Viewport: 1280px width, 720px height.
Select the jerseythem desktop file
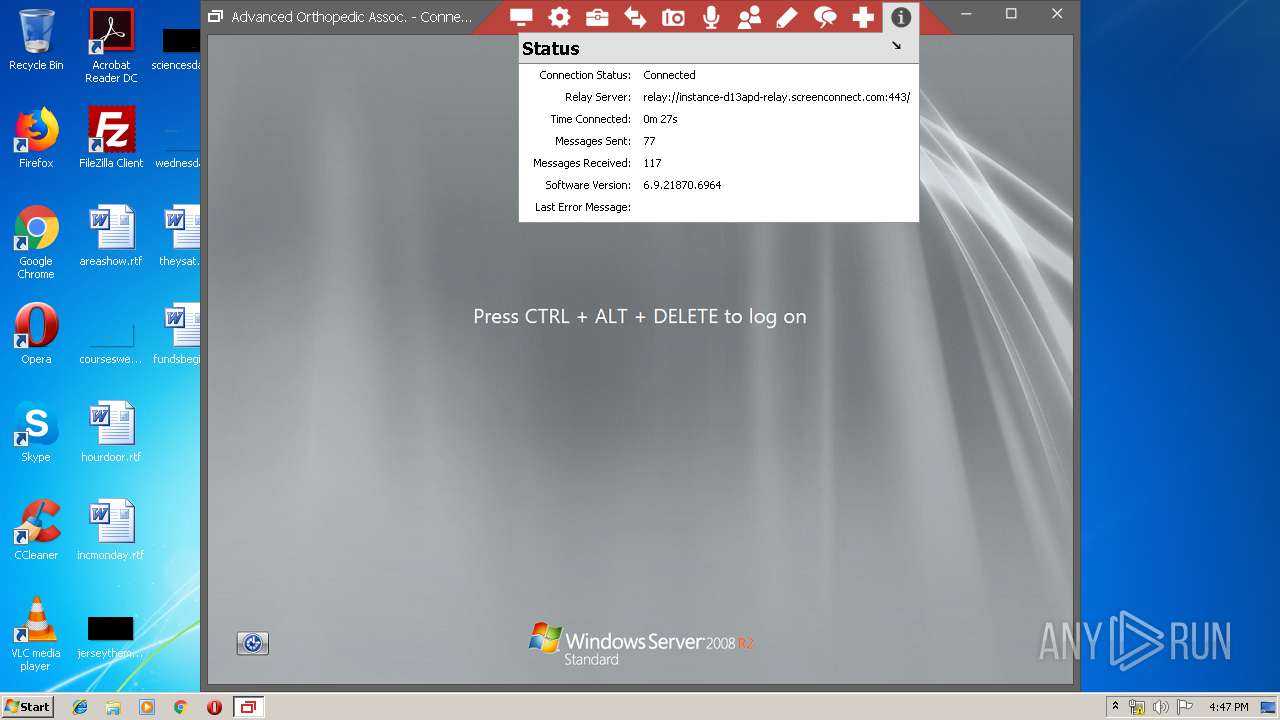click(111, 634)
